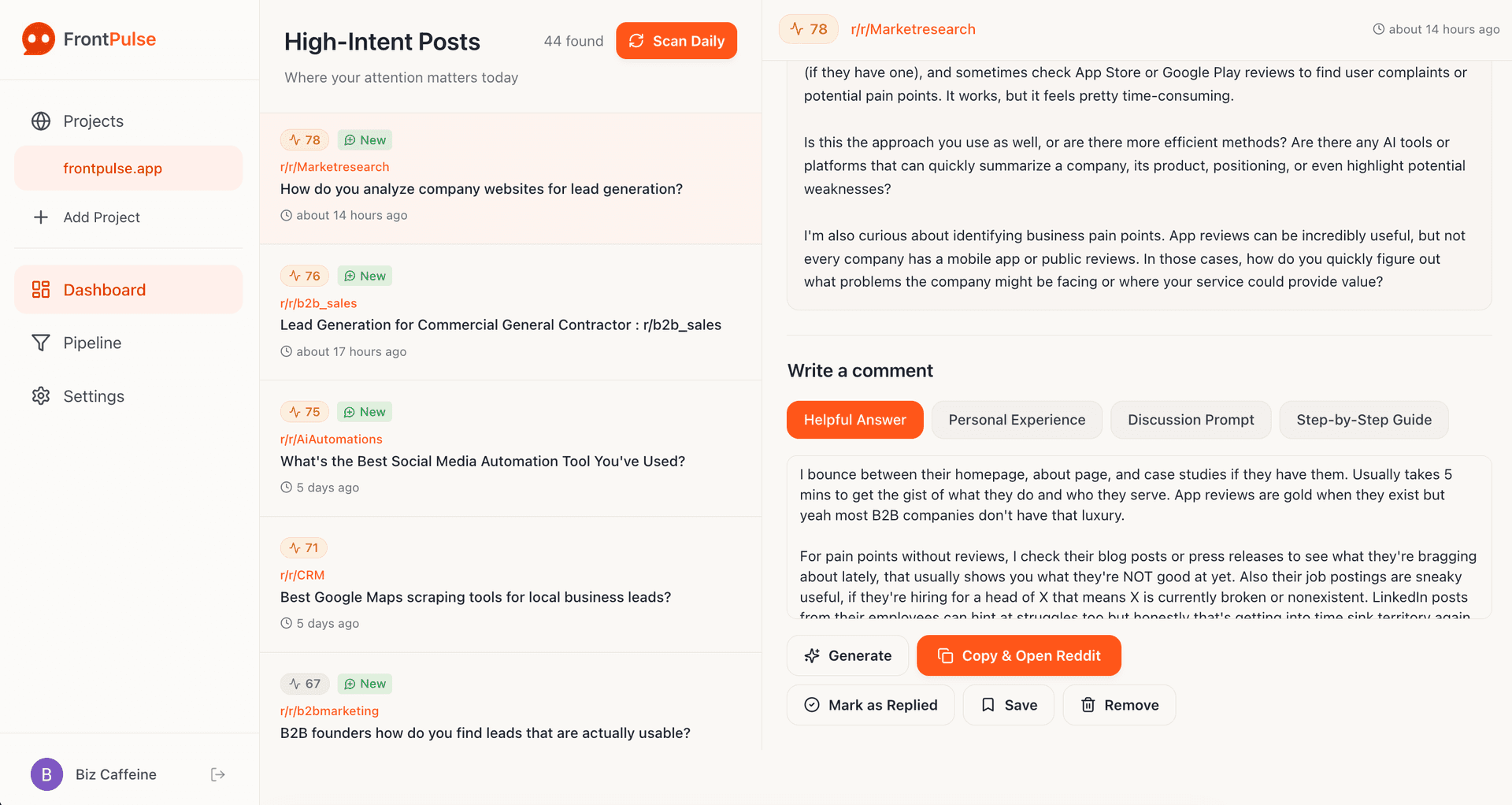Click the Scan Daily button

pyautogui.click(x=676, y=41)
